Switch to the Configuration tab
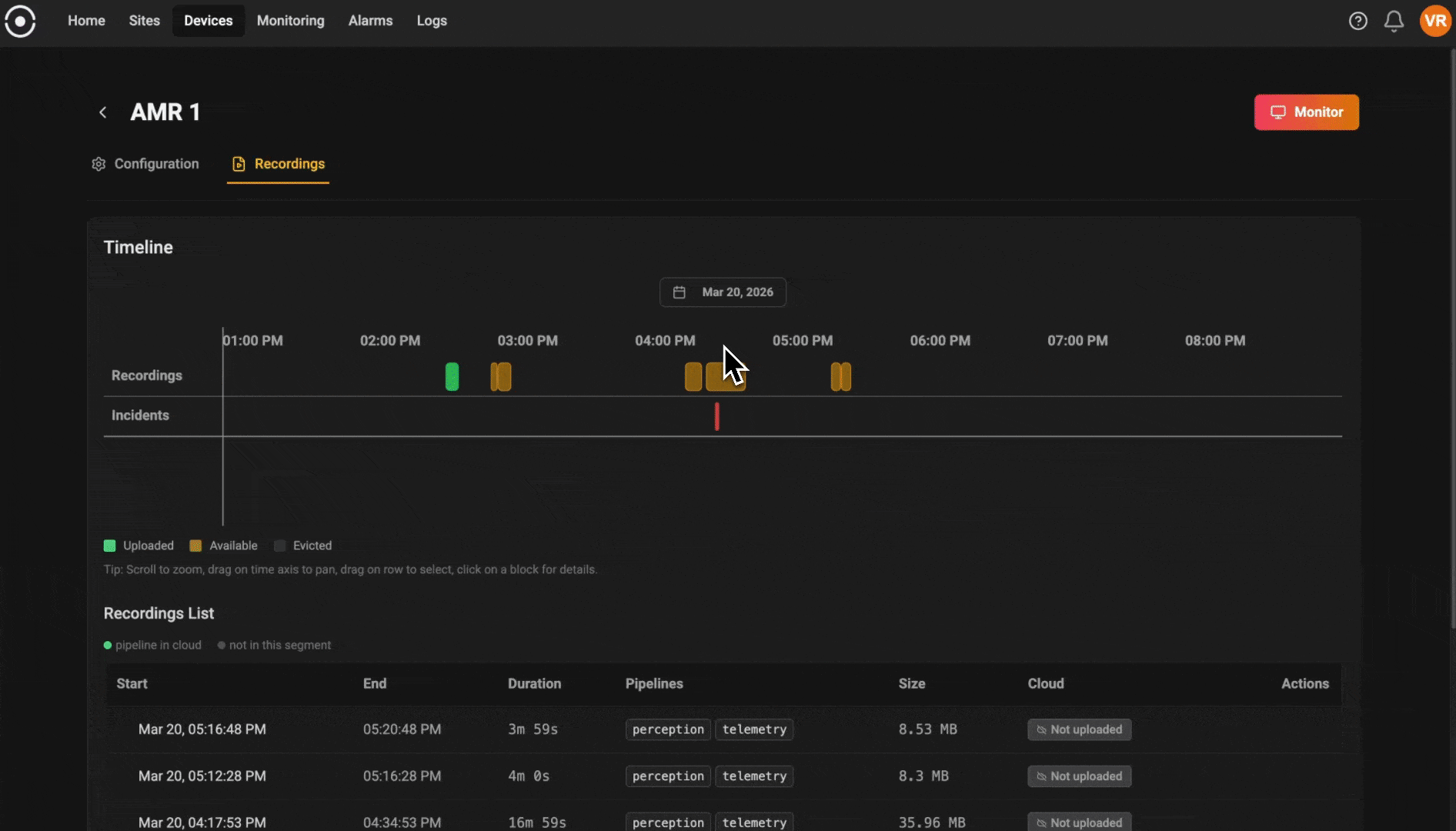 coord(145,164)
